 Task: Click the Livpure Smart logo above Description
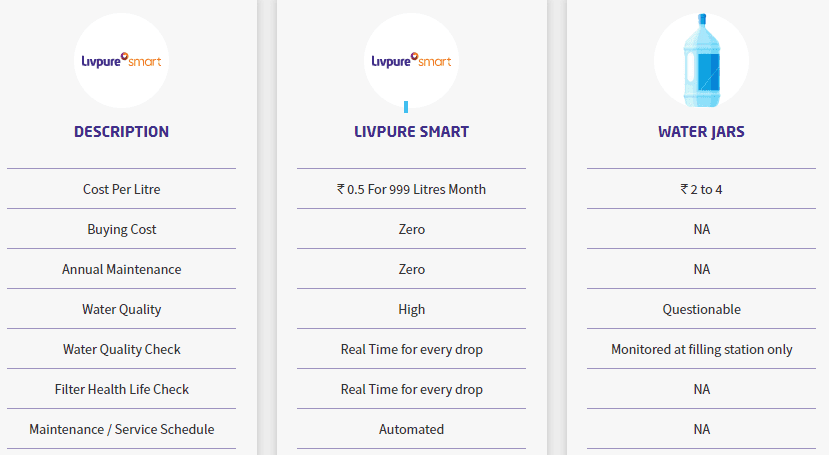coord(121,60)
